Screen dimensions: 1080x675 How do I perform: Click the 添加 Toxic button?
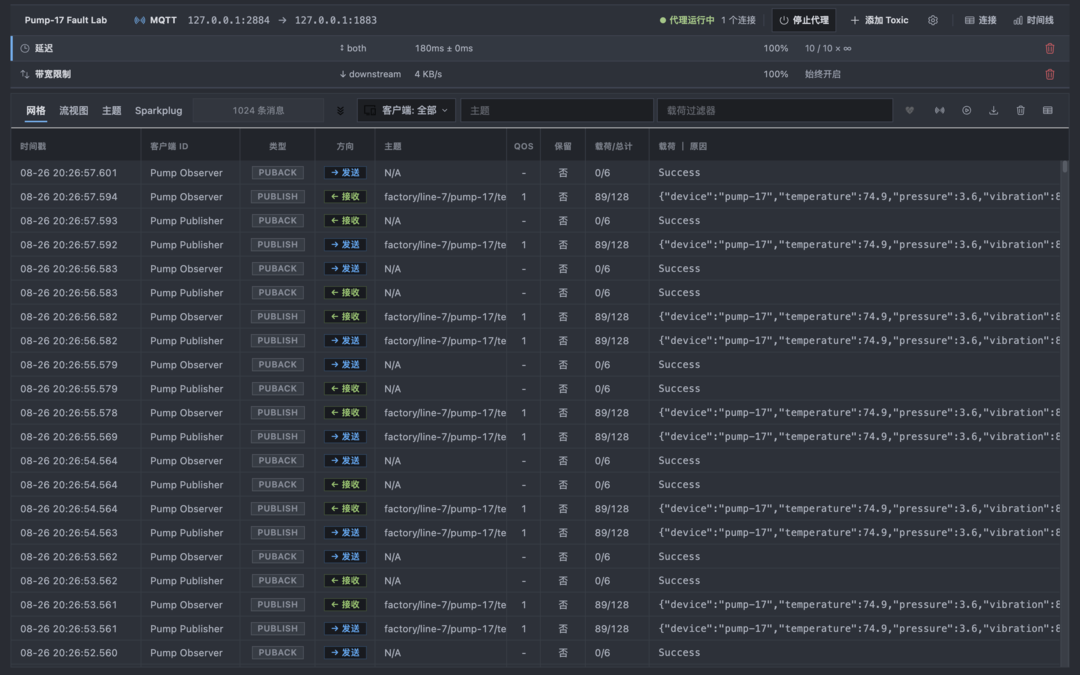click(x=880, y=20)
